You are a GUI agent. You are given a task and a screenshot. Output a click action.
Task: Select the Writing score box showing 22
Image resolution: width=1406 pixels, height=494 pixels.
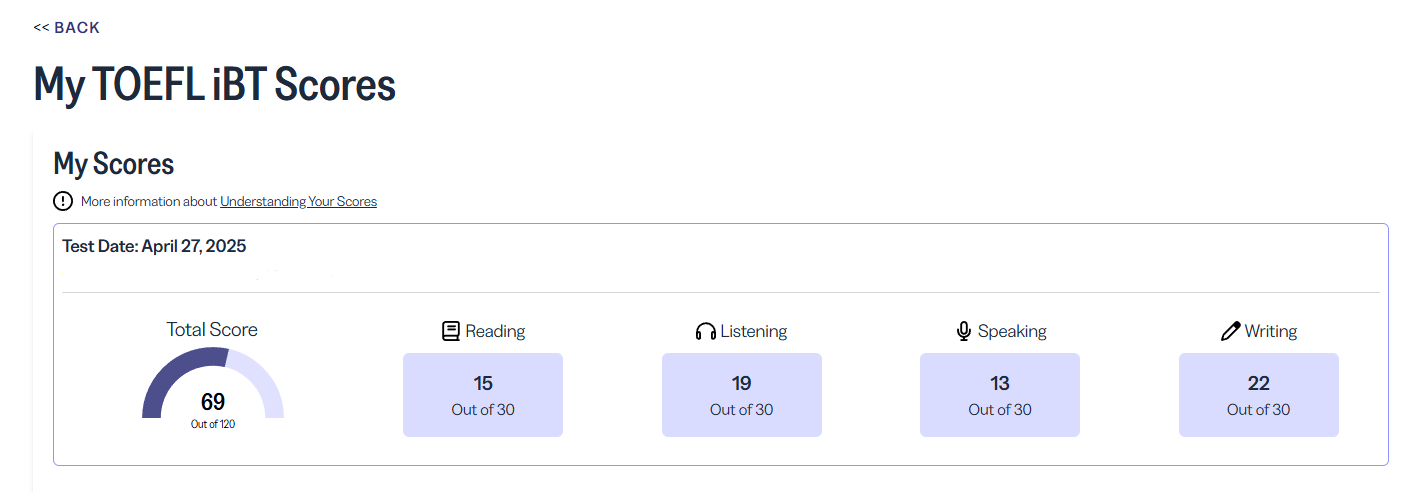pyautogui.click(x=1258, y=395)
